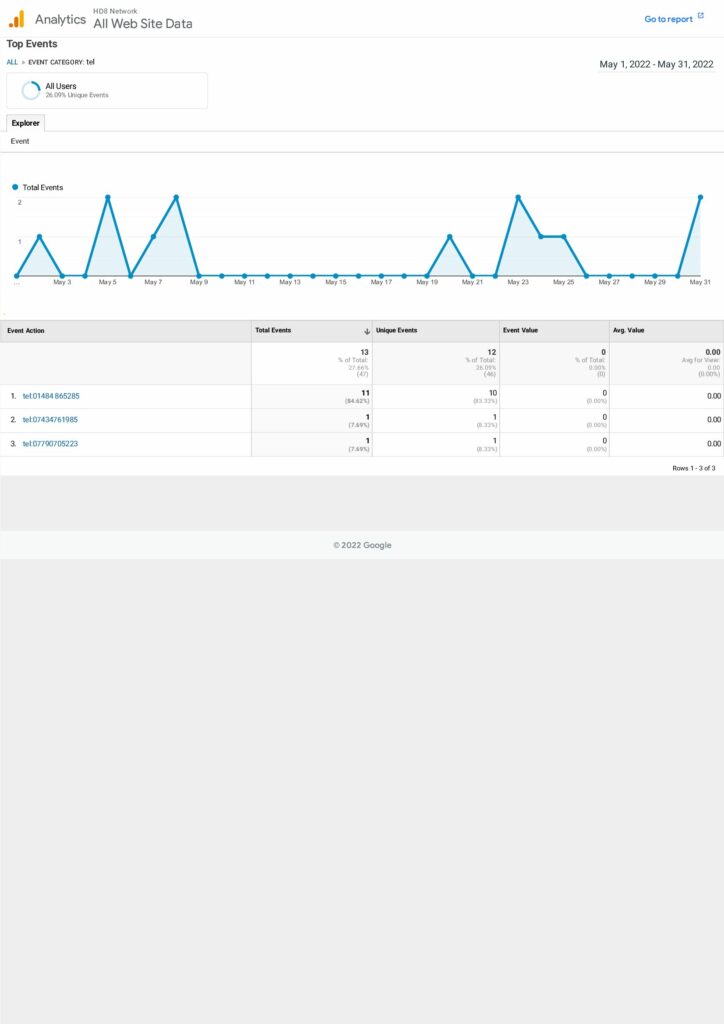
Task: Sort by the Event Action column header
Action: (x=26, y=331)
